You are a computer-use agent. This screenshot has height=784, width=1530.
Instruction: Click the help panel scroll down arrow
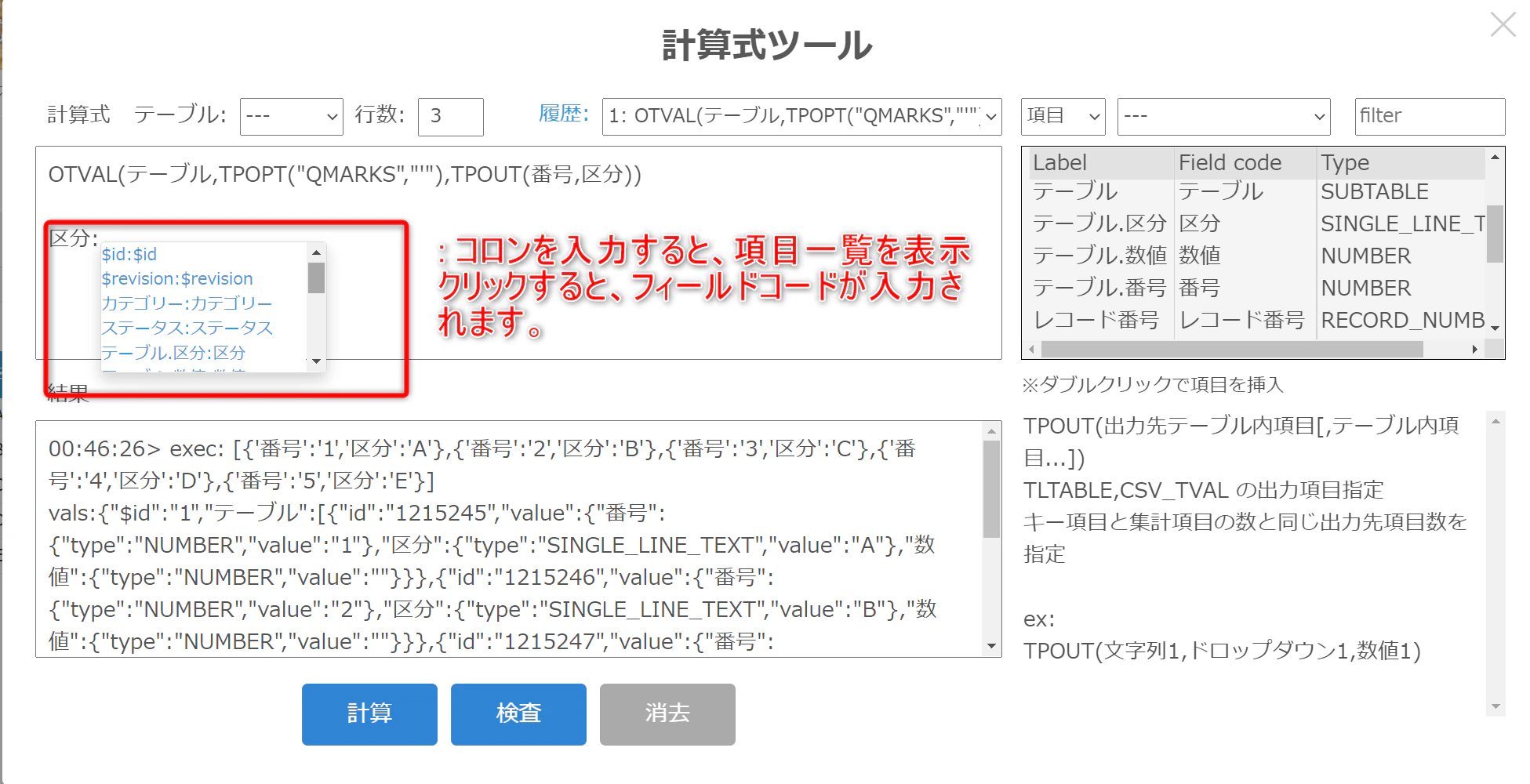click(x=1495, y=706)
